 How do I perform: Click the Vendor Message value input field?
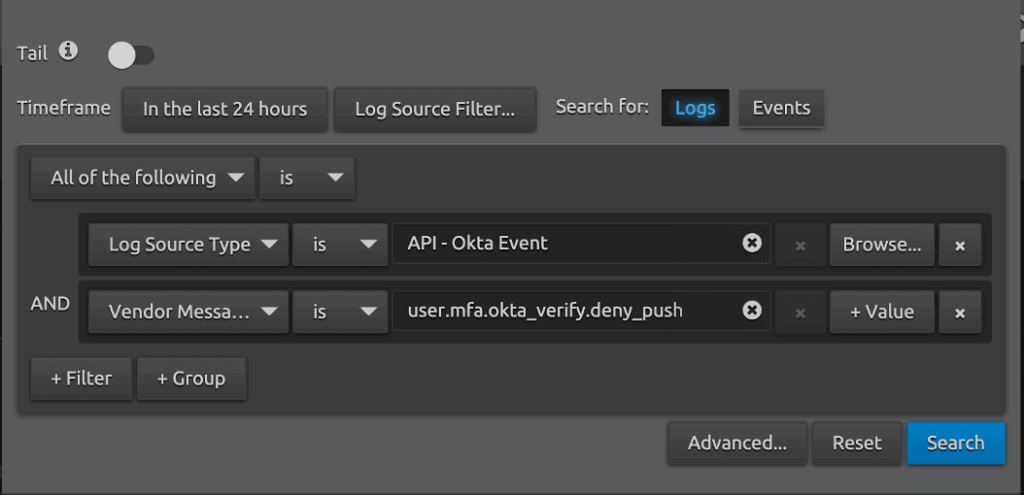click(565, 311)
